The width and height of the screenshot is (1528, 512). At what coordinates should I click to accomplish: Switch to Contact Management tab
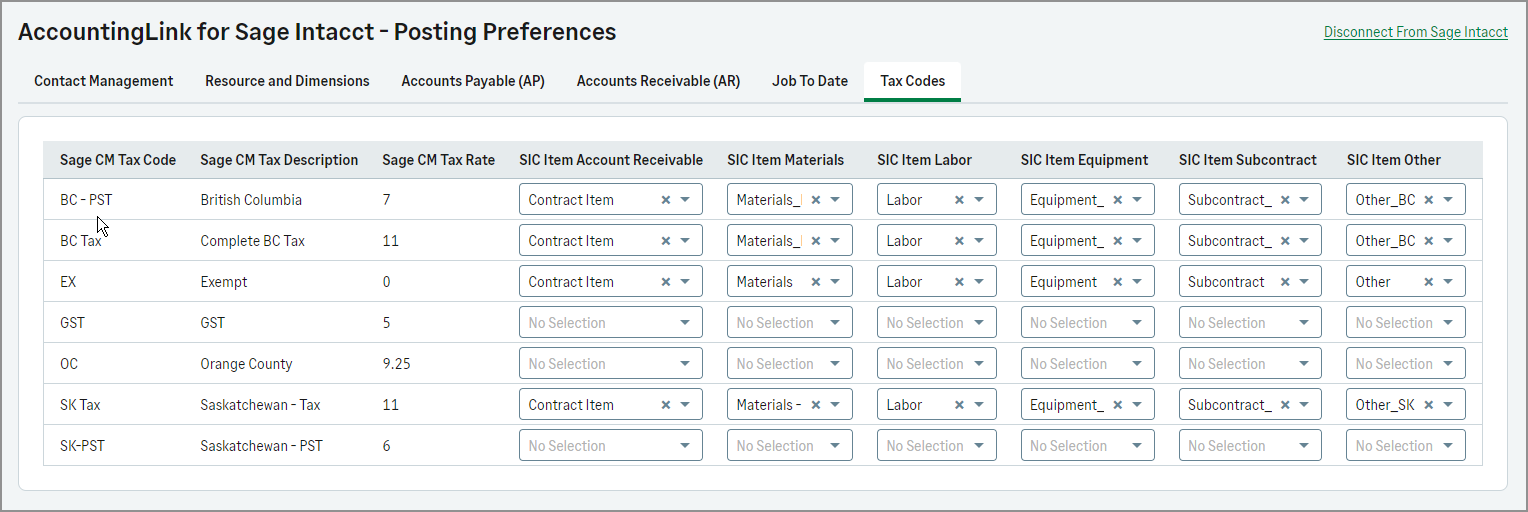(104, 81)
